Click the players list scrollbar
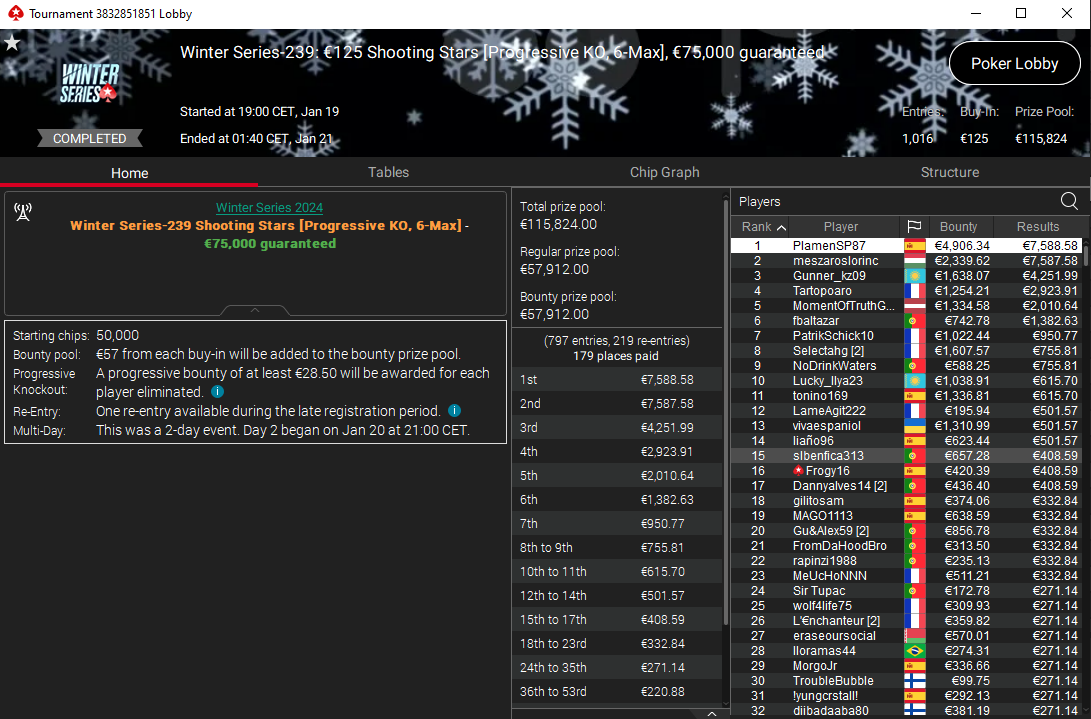The height and width of the screenshot is (719, 1091). [1086, 254]
